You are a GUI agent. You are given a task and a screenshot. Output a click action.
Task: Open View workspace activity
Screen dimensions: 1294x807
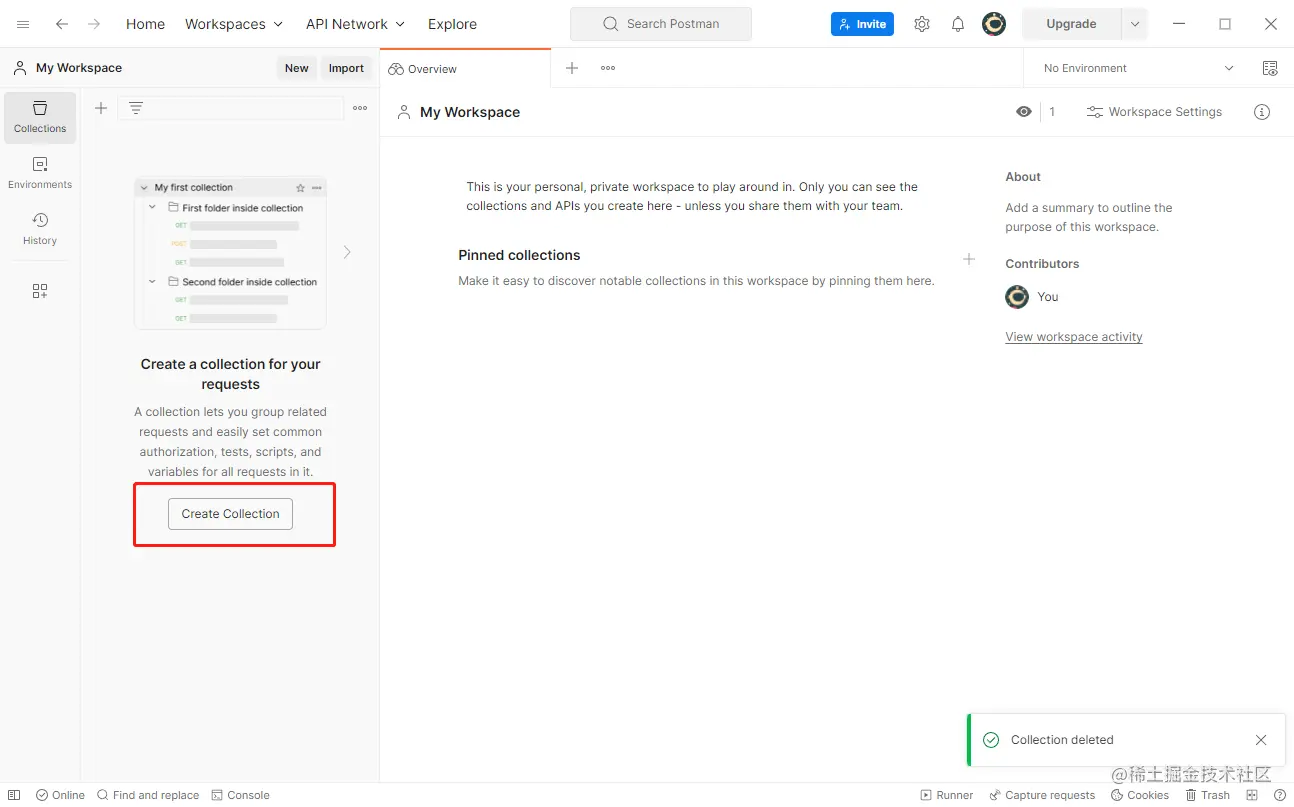click(1073, 336)
